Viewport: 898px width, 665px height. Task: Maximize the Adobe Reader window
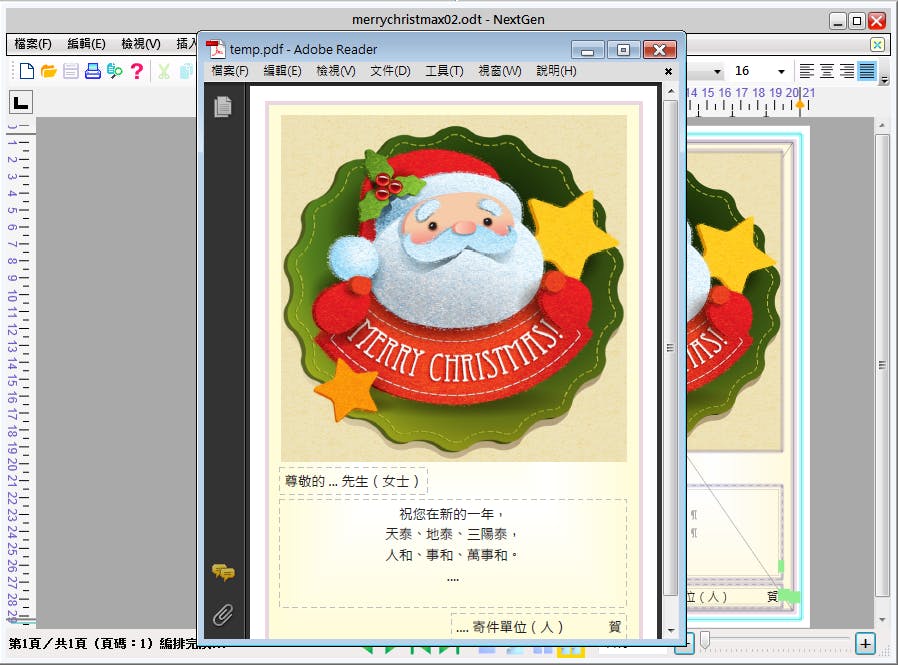(623, 50)
